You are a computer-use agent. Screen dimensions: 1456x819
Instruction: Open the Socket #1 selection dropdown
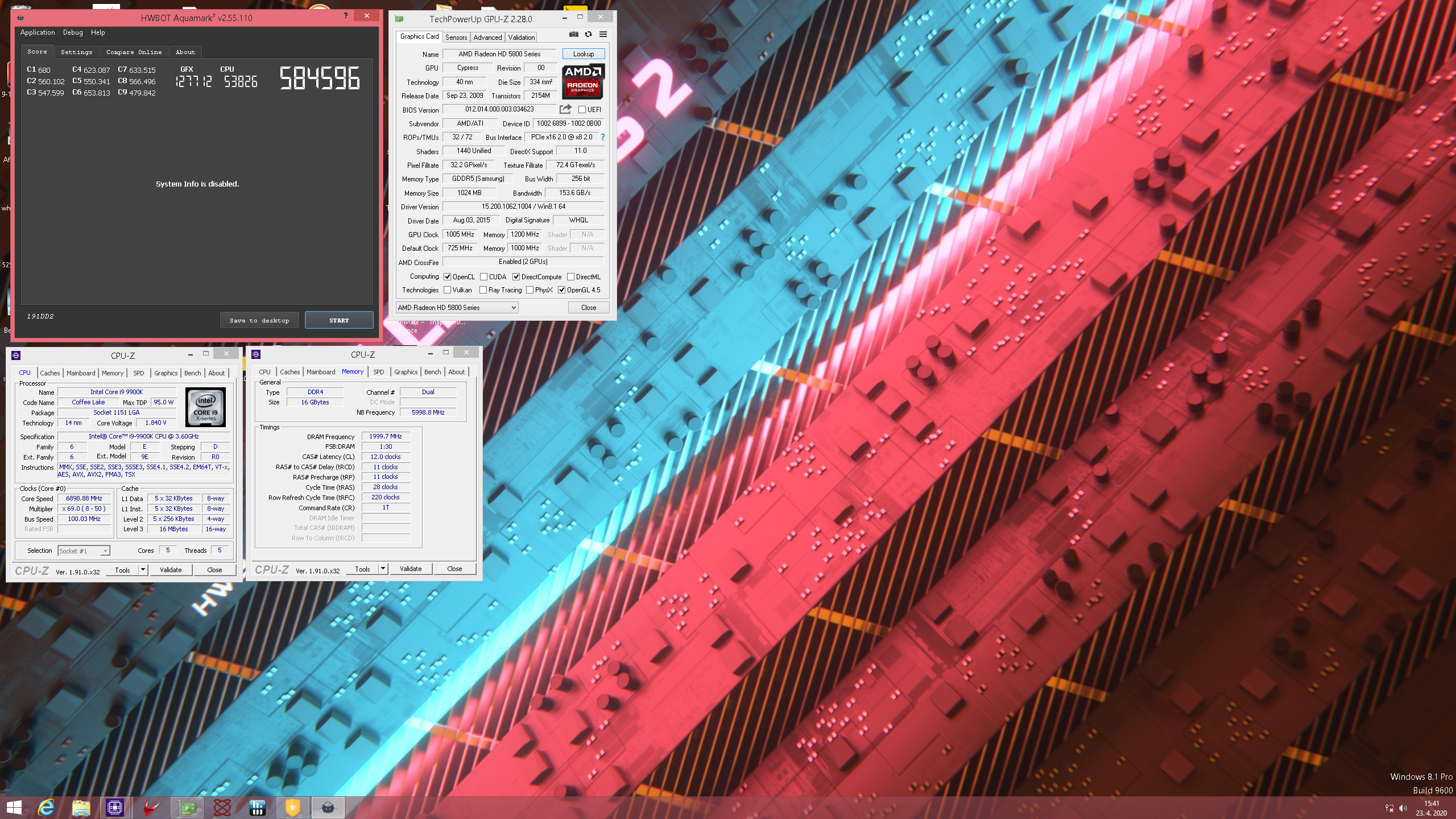pos(84,551)
